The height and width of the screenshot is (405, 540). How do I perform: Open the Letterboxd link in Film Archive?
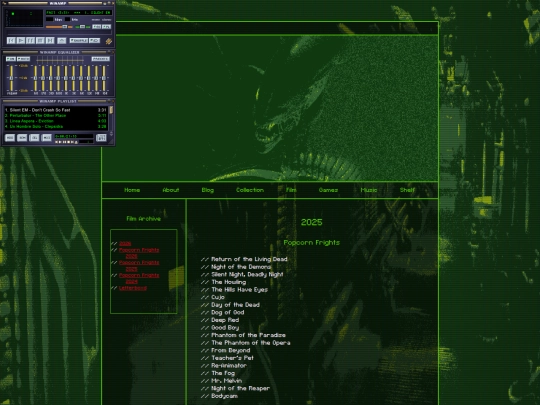tap(133, 288)
